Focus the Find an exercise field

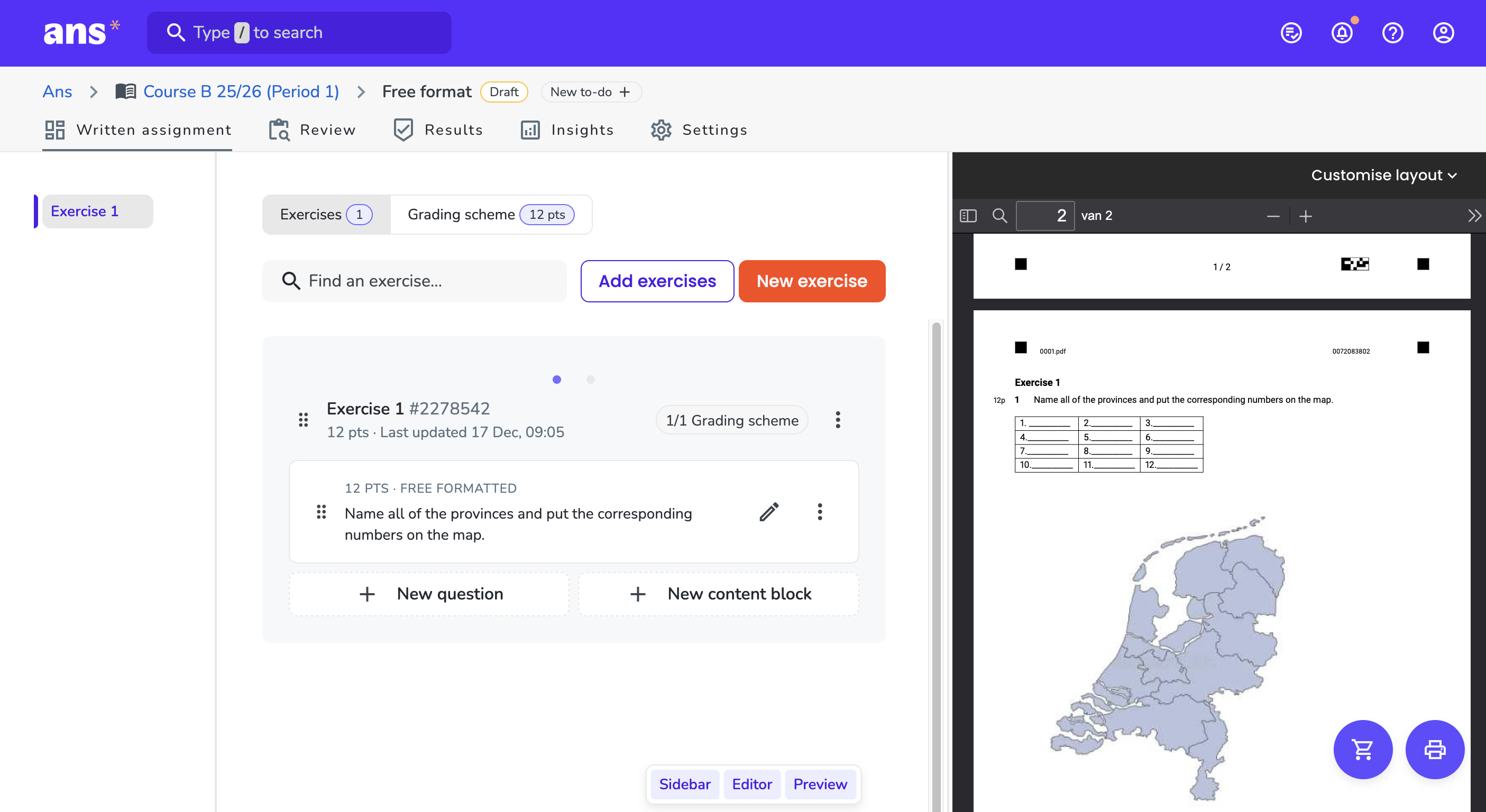pos(414,281)
